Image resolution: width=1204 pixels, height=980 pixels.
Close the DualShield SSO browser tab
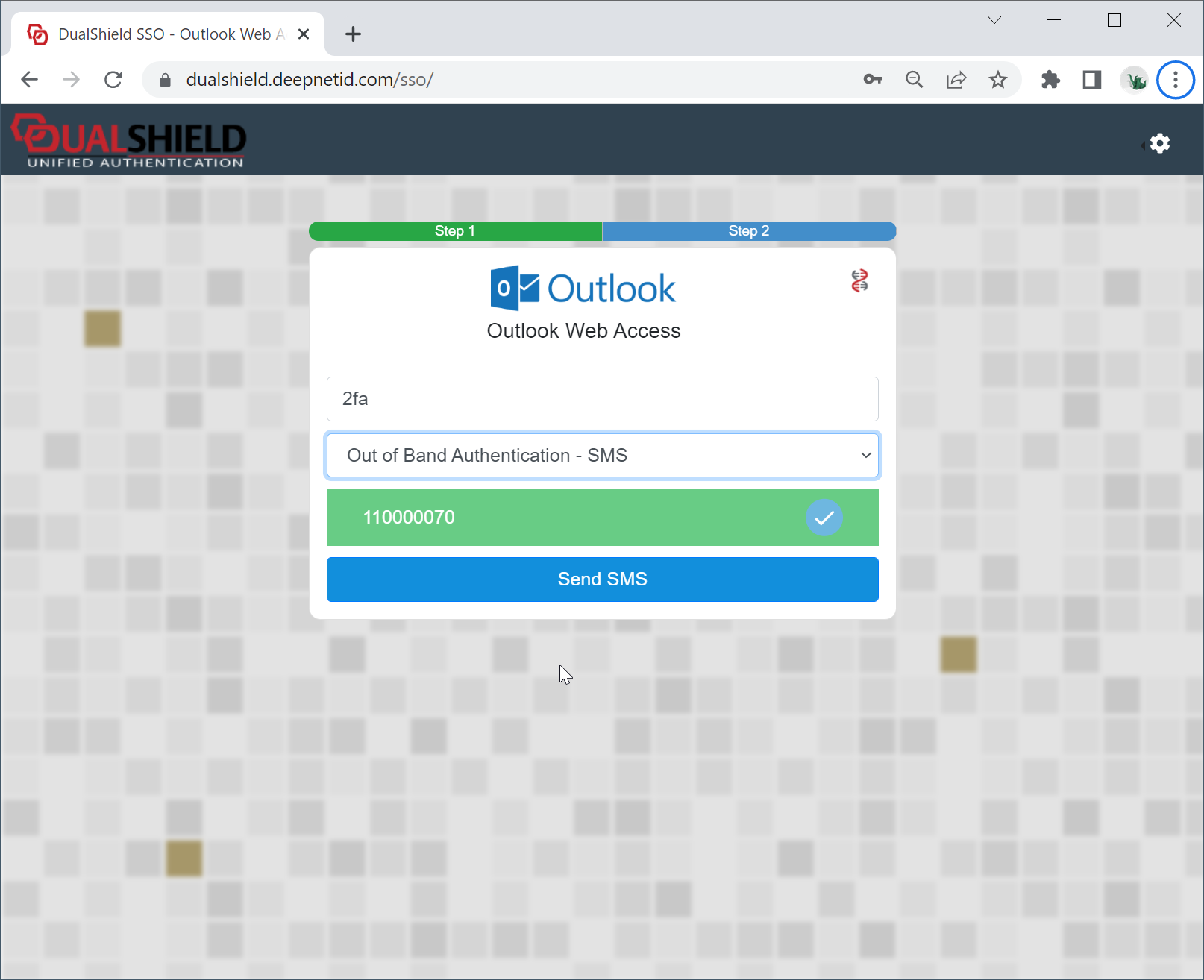tap(304, 34)
